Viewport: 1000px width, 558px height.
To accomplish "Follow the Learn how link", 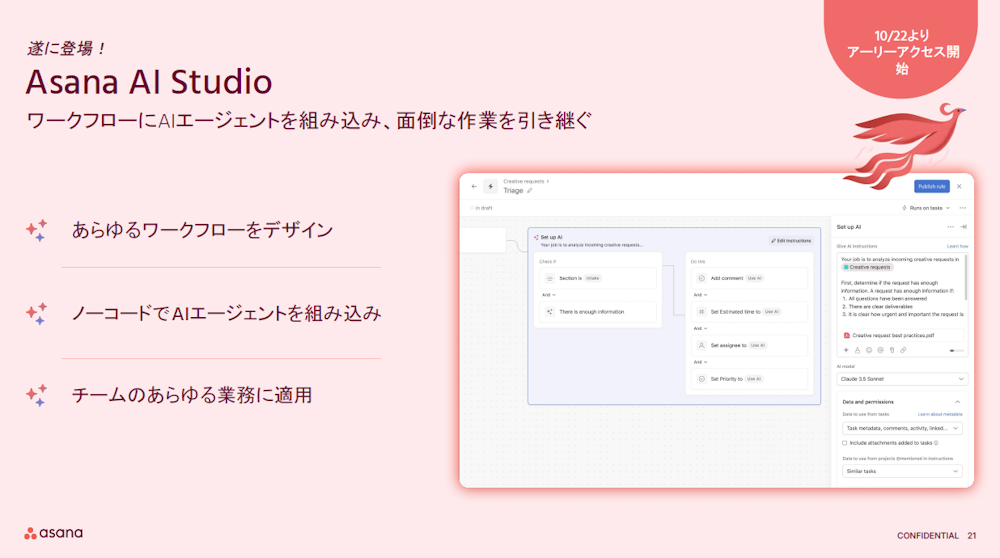I will [957, 246].
